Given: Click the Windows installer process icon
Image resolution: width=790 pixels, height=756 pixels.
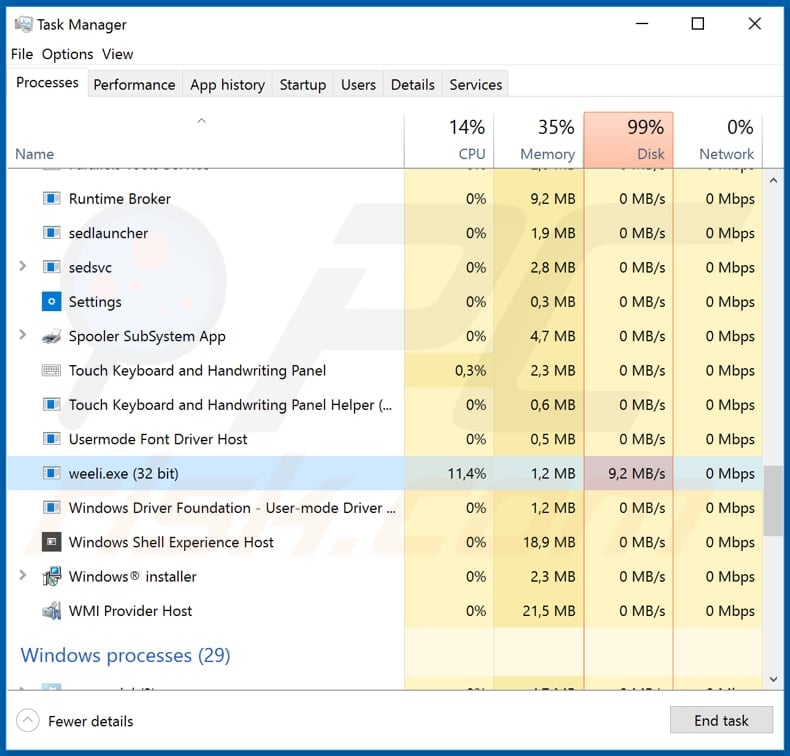Looking at the screenshot, I should pos(51,576).
